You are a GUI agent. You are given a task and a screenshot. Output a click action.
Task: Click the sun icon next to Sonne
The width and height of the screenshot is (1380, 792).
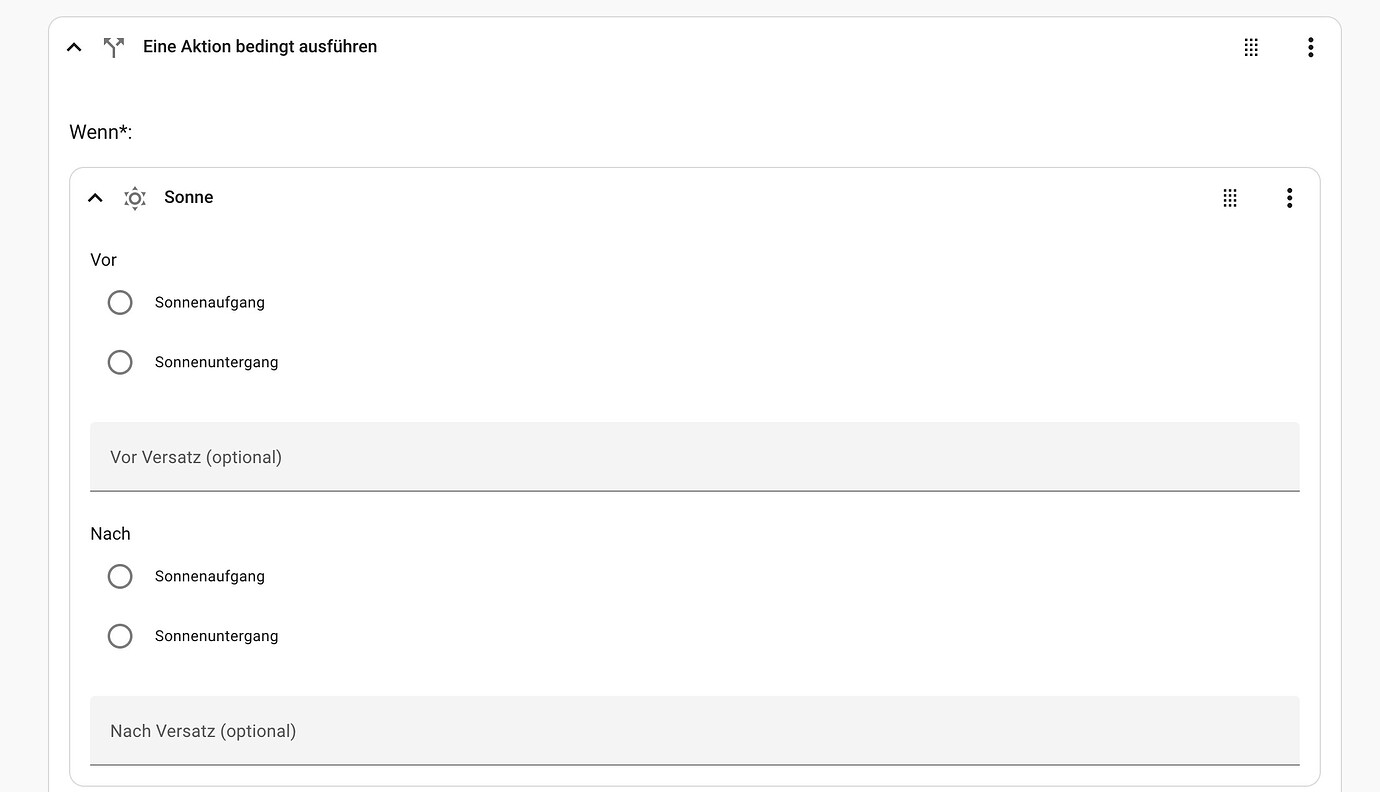tap(135, 198)
